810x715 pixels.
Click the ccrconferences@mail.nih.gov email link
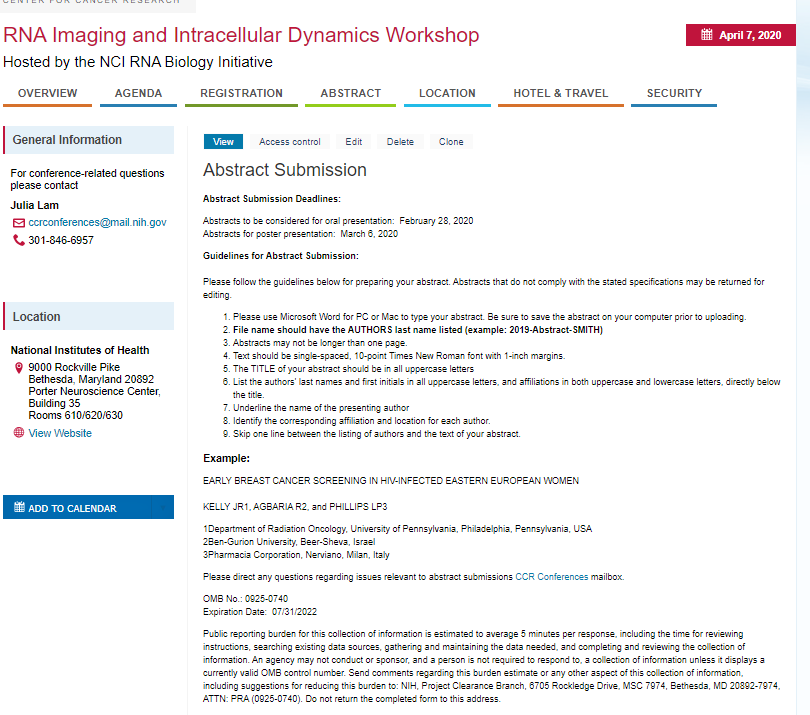tap(97, 222)
